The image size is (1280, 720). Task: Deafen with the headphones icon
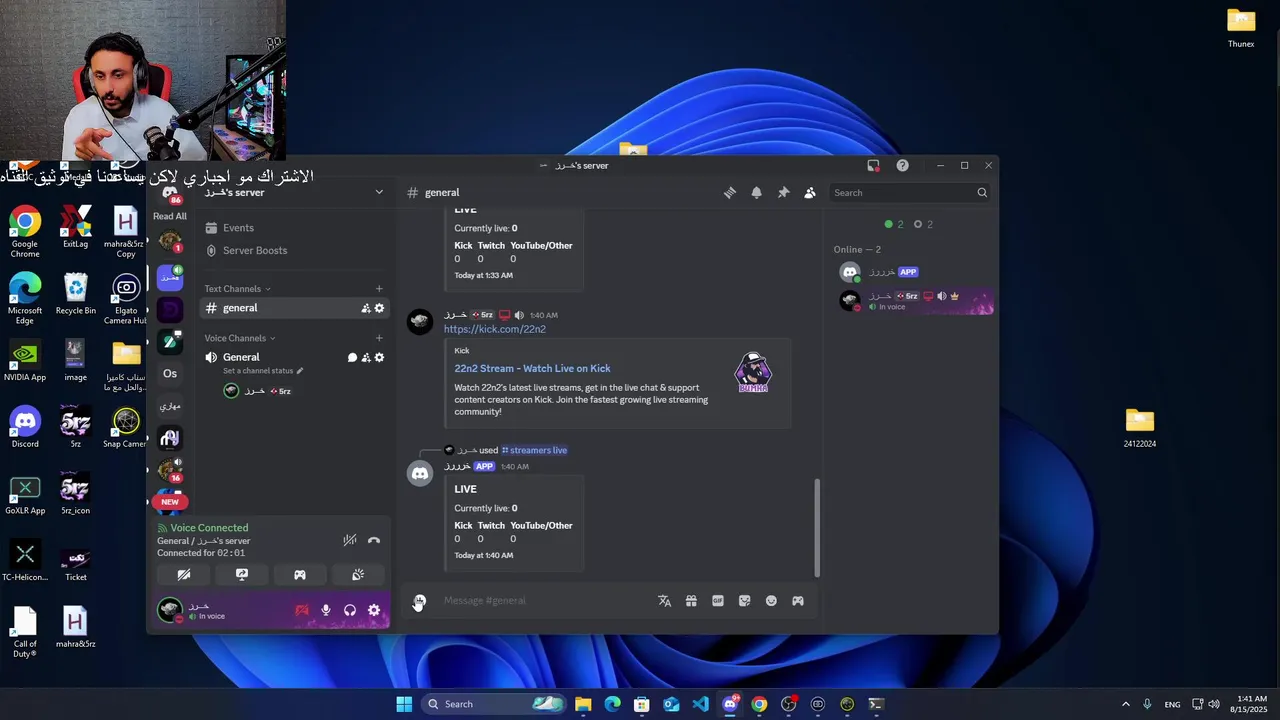pyautogui.click(x=350, y=610)
